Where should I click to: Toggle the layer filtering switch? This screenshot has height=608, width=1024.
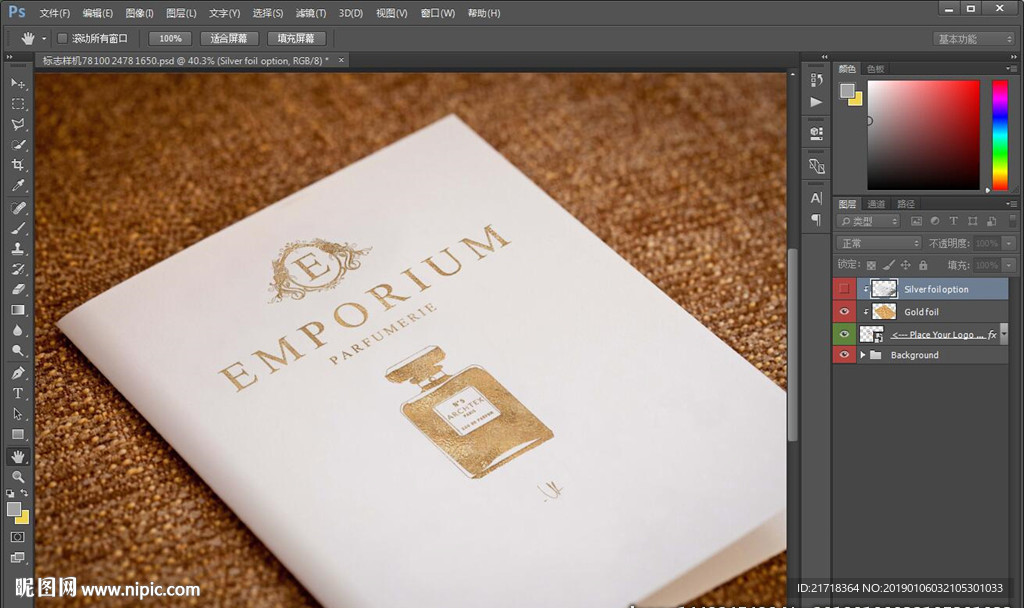click(x=1013, y=221)
